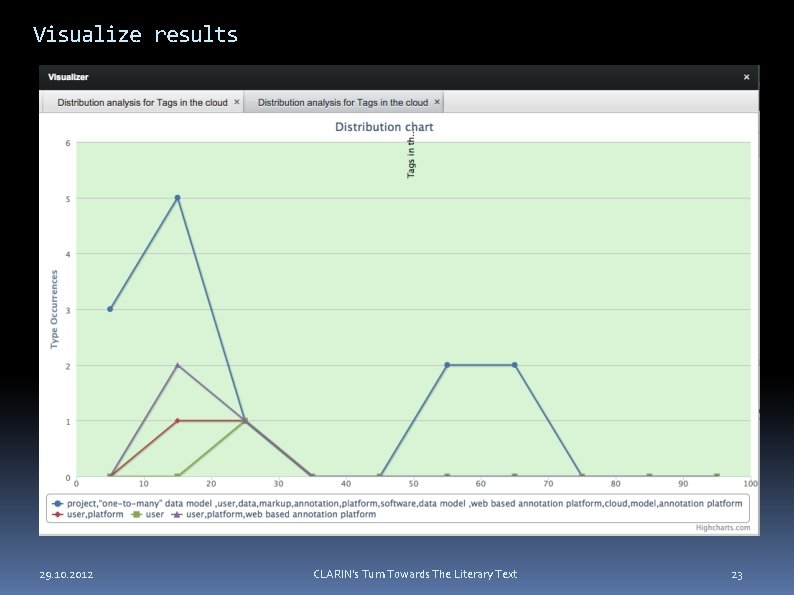Open the Highcharts.com credits link
This screenshot has height=595, width=794.
coord(723,528)
